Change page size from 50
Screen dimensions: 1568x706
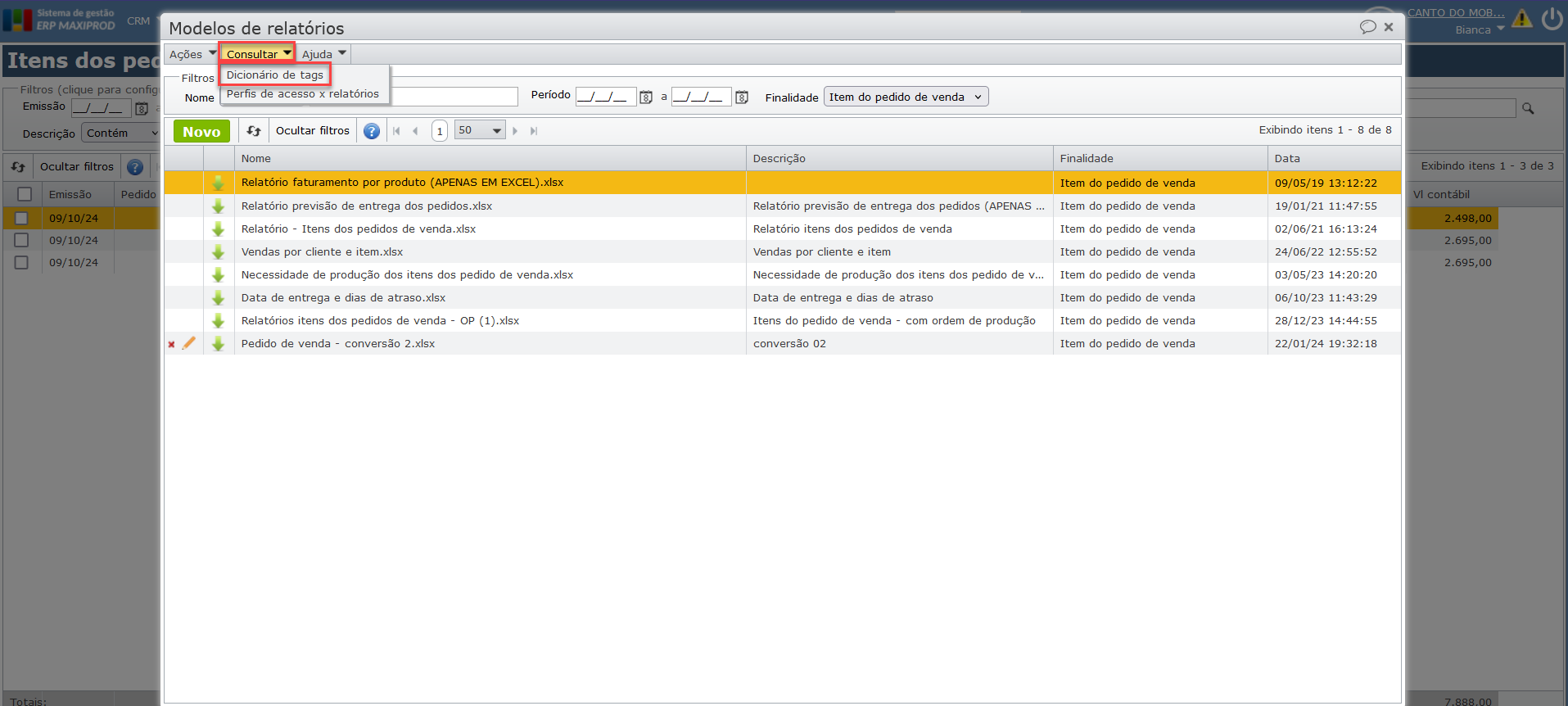click(480, 130)
